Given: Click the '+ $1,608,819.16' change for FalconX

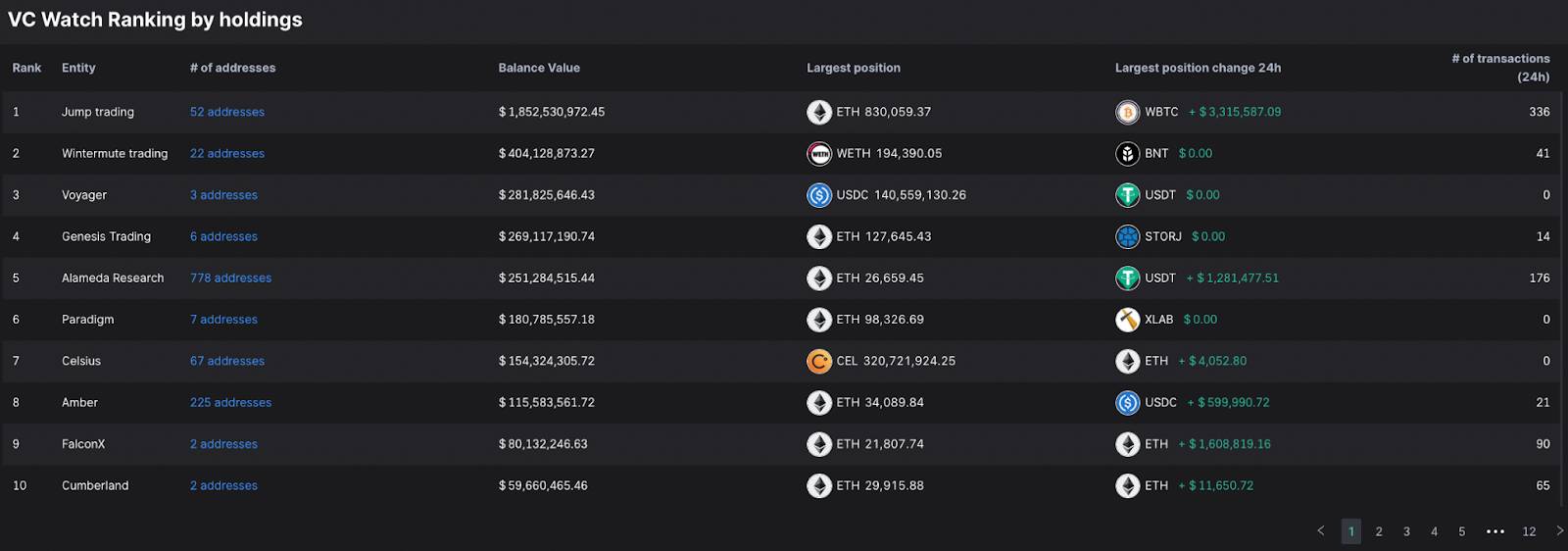Looking at the screenshot, I should click(x=1224, y=444).
